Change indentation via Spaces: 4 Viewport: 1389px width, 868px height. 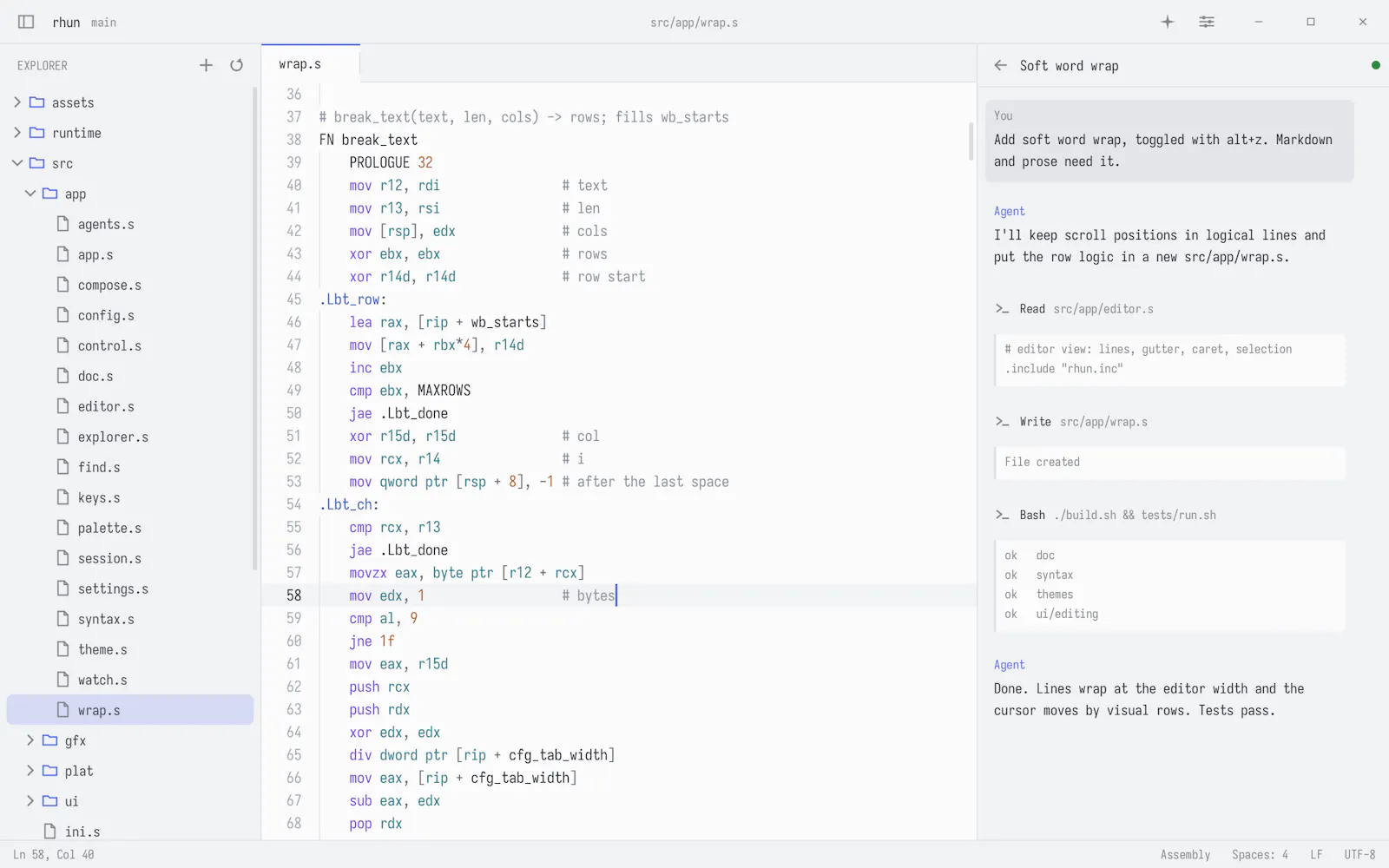[1260, 855]
